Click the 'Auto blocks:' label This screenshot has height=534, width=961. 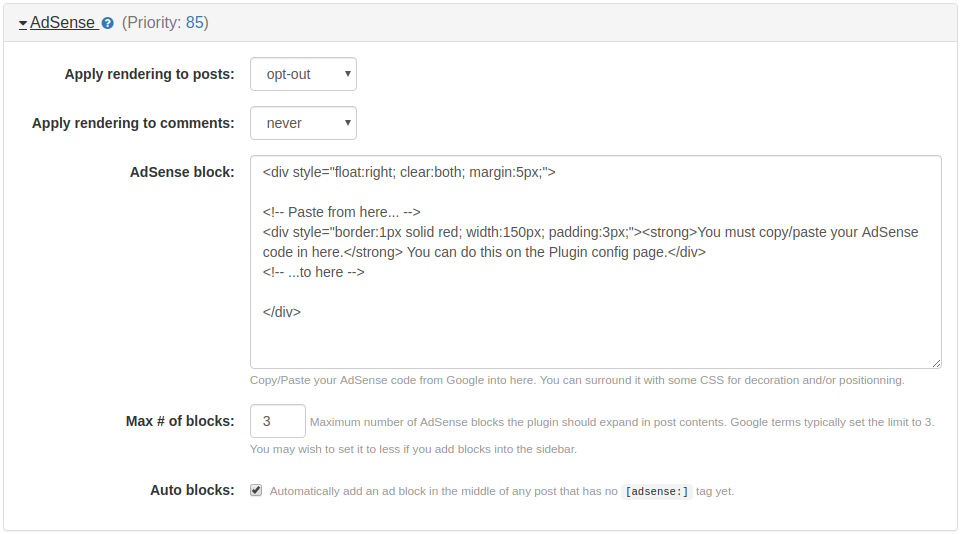192,490
